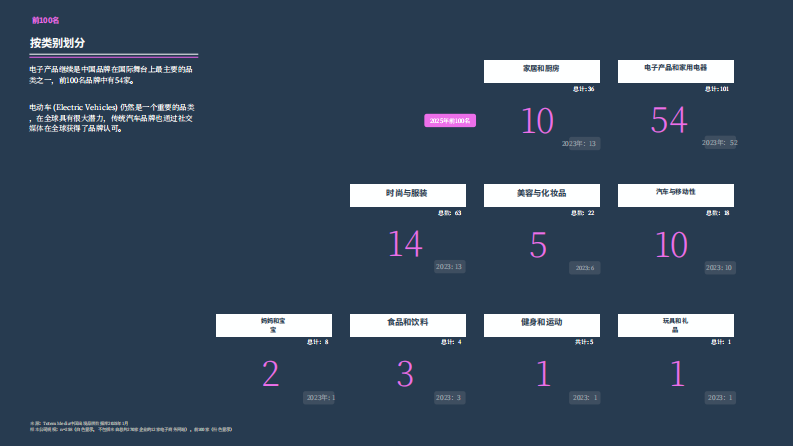Click the large pink number 3
Screen dimensions: 793x446
tap(405, 374)
